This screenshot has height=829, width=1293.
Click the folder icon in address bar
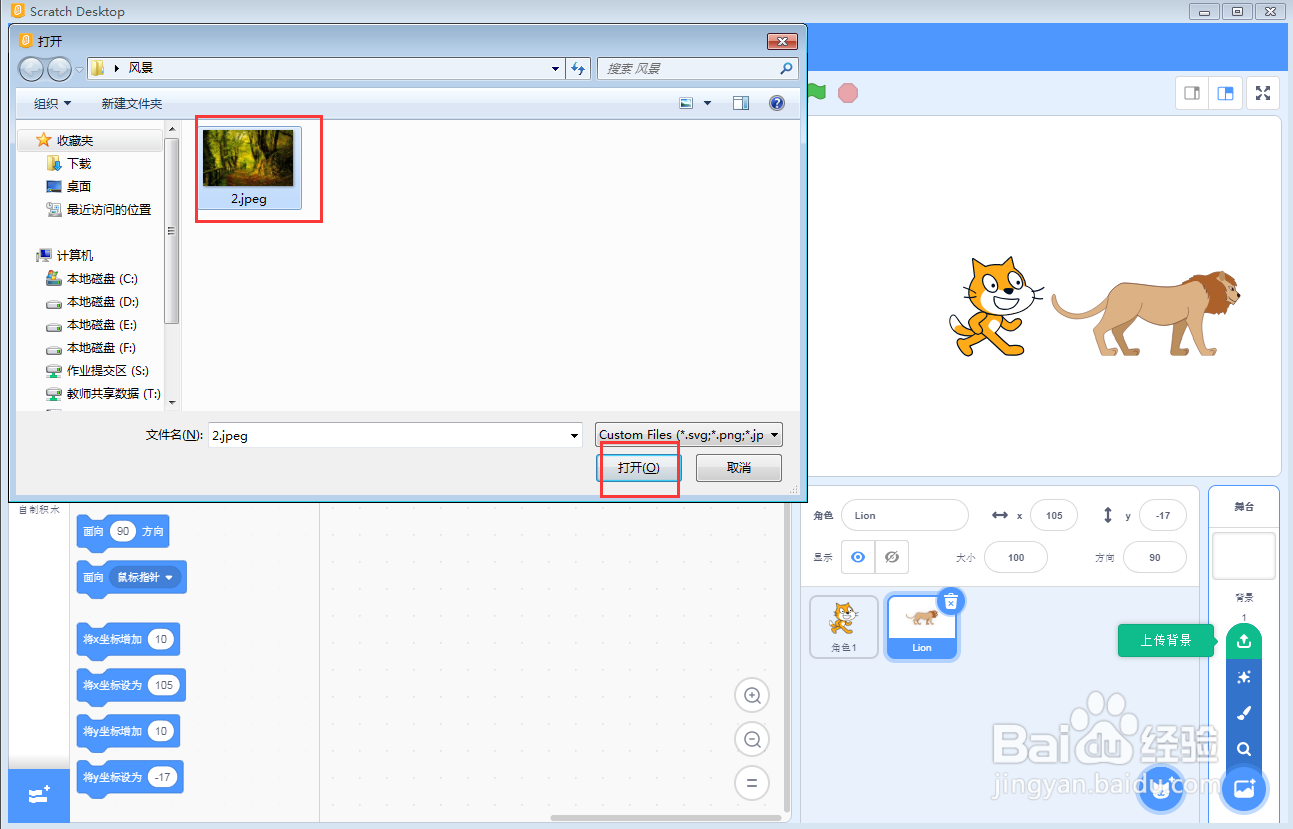tap(98, 69)
